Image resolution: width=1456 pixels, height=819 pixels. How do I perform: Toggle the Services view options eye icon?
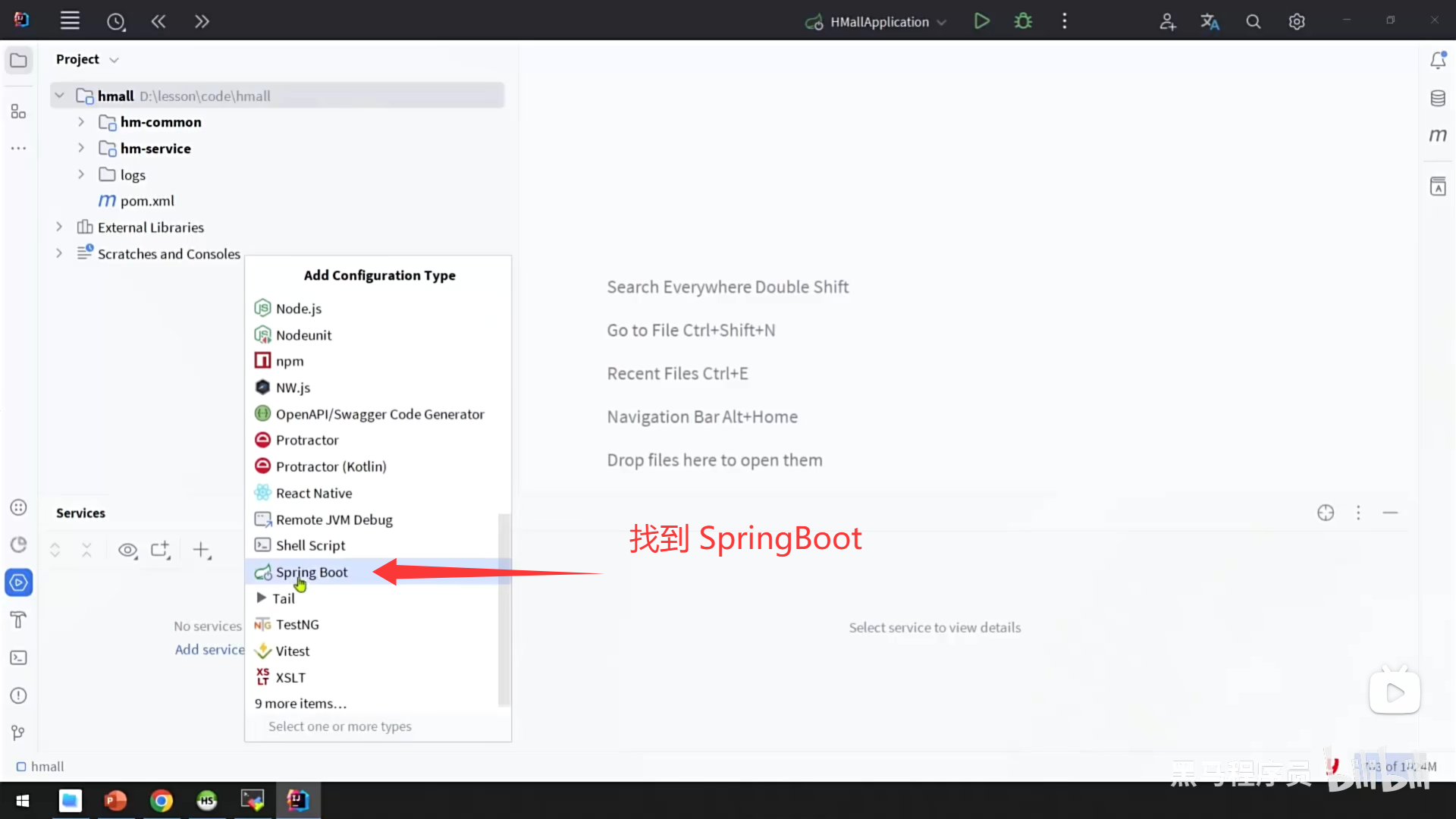pyautogui.click(x=127, y=550)
